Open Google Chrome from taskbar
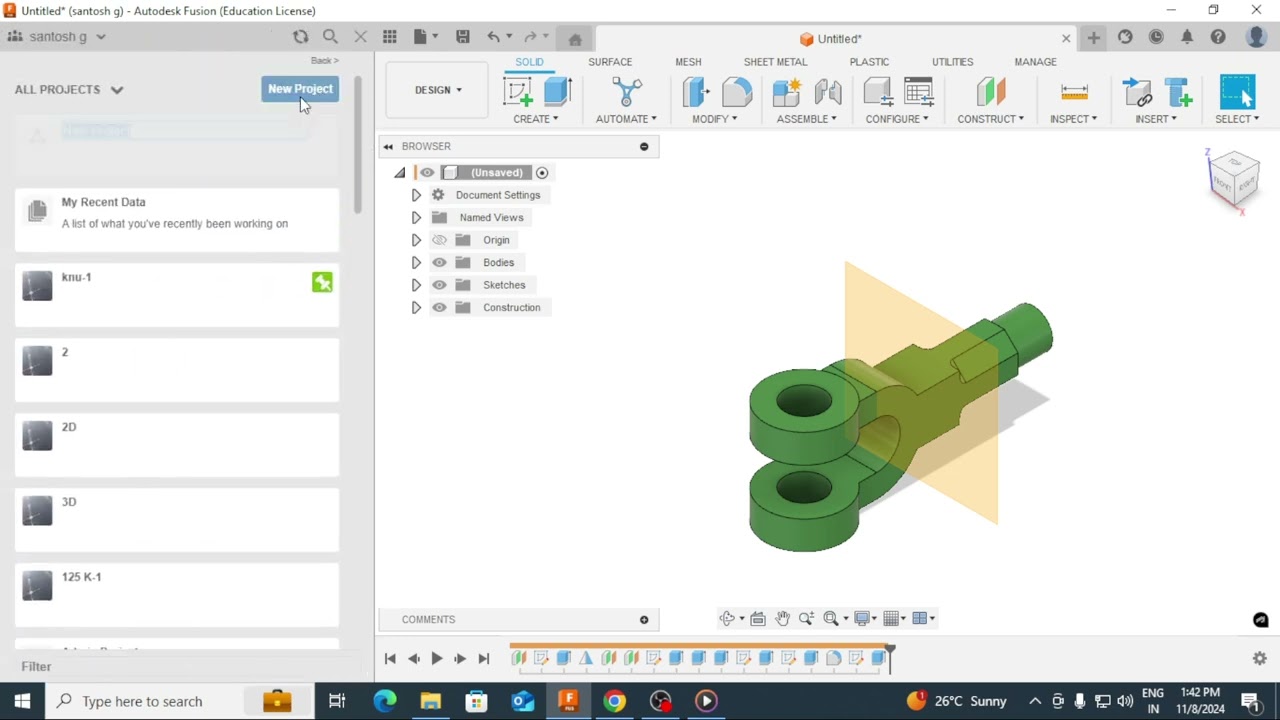Image resolution: width=1280 pixels, height=720 pixels. (x=614, y=701)
